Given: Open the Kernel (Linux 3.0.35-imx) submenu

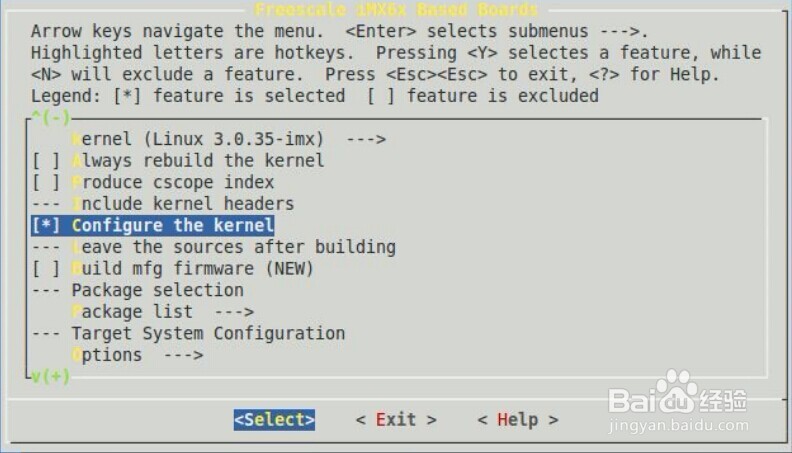Looking at the screenshot, I should [x=228, y=139].
